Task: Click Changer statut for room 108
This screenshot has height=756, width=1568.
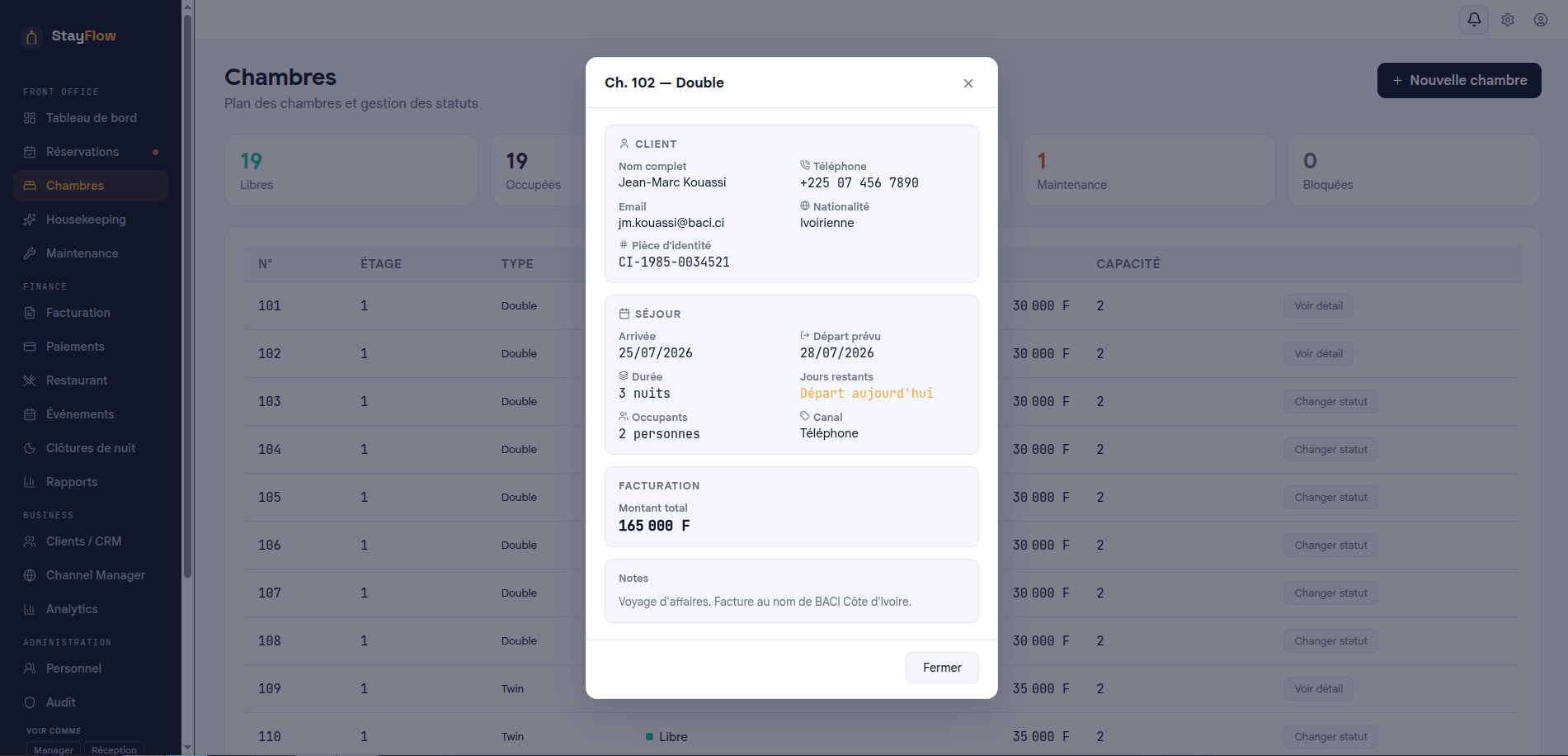Action: (x=1330, y=641)
